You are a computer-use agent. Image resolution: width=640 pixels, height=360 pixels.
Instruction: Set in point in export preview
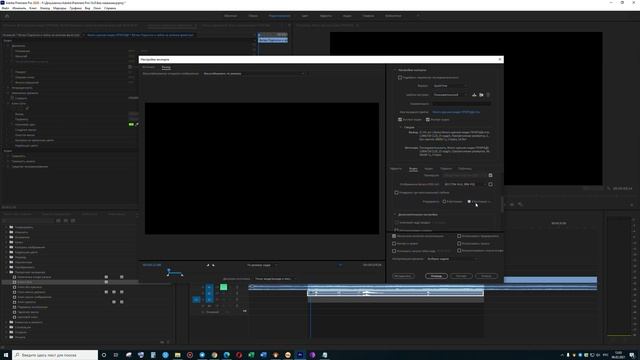(208, 265)
